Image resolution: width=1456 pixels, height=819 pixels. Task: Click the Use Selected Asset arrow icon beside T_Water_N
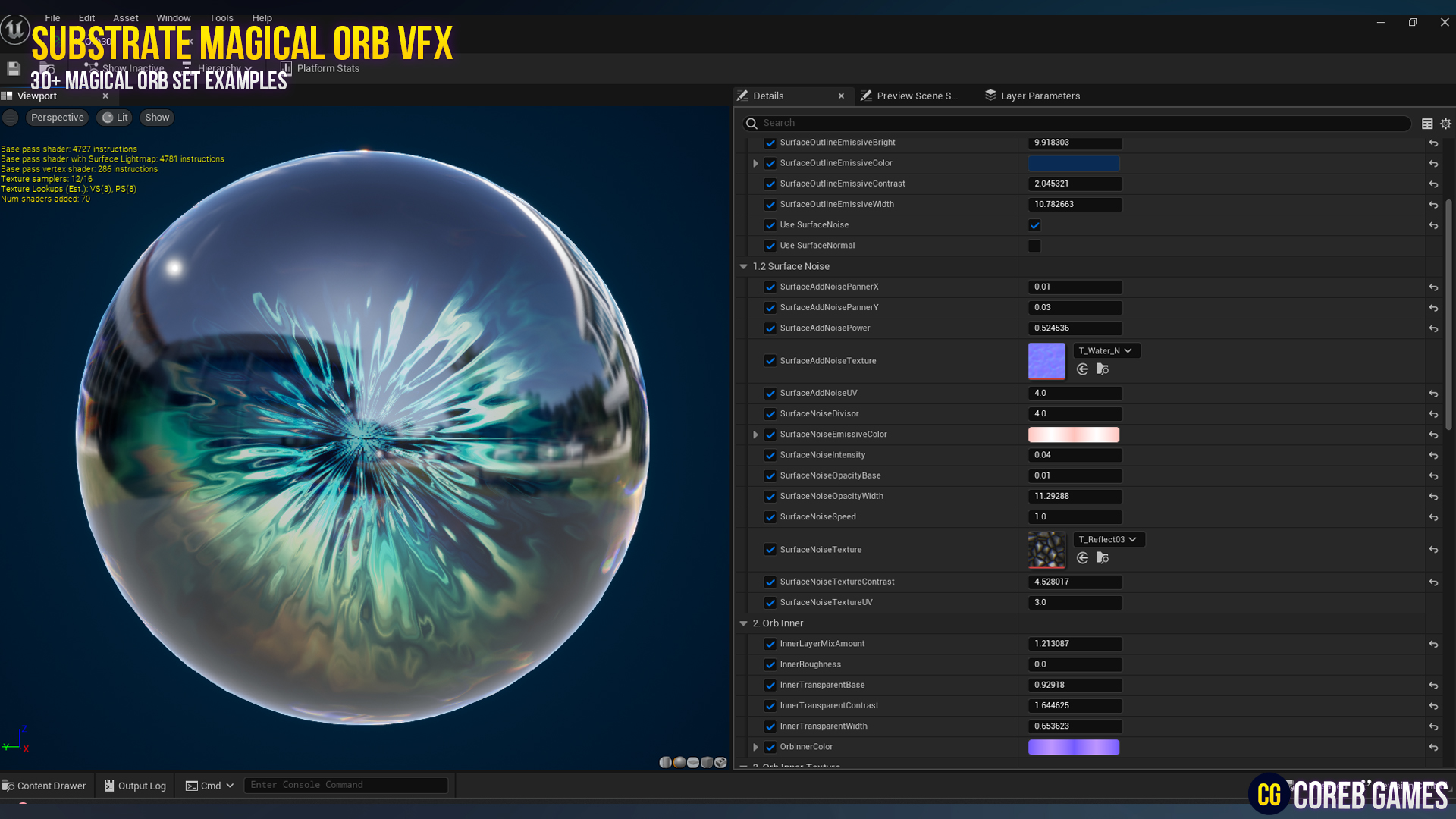(1083, 369)
